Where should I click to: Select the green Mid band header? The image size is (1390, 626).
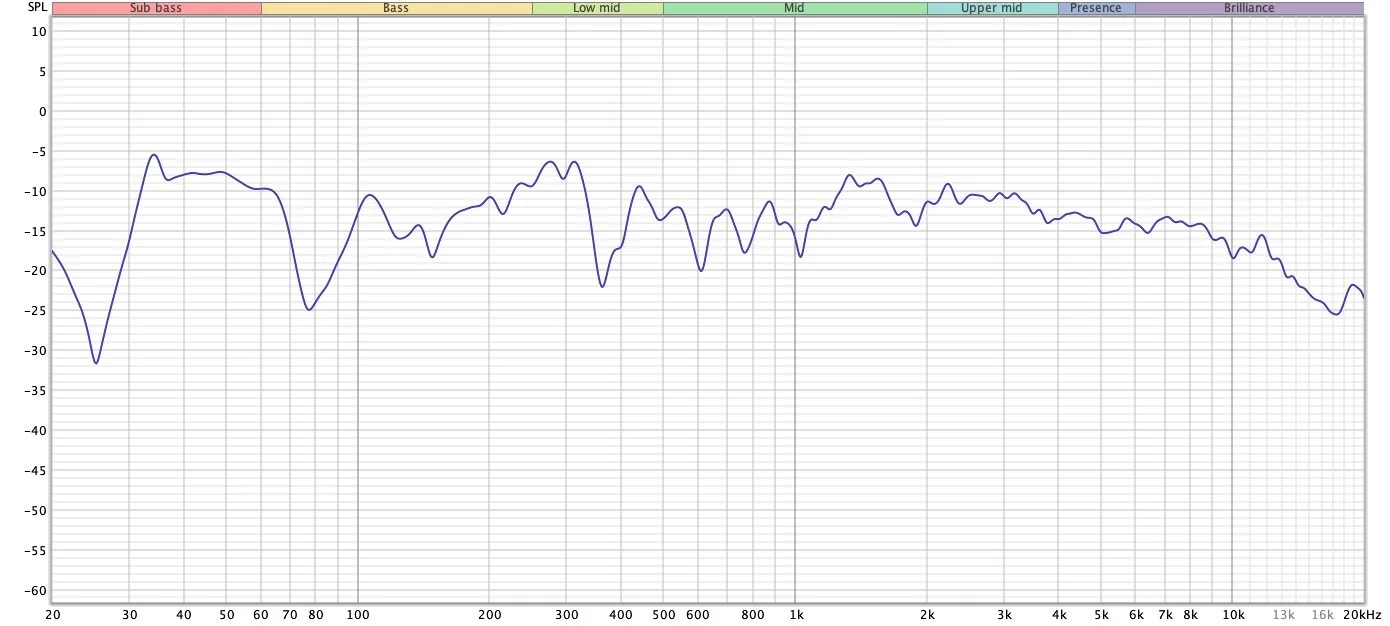pyautogui.click(x=795, y=8)
